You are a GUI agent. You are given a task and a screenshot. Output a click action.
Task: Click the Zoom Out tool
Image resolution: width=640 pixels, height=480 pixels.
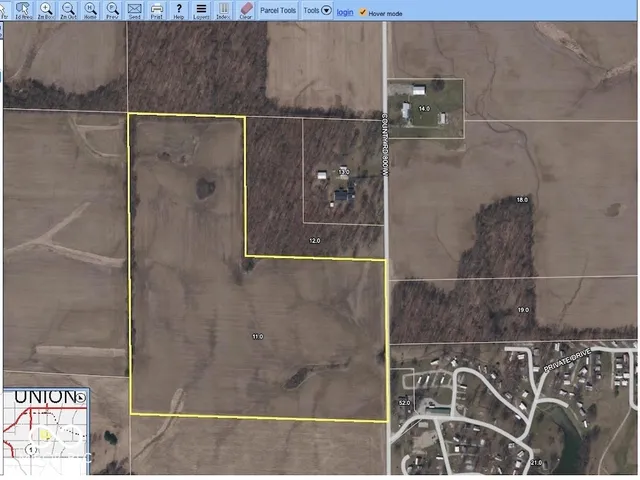click(x=68, y=11)
